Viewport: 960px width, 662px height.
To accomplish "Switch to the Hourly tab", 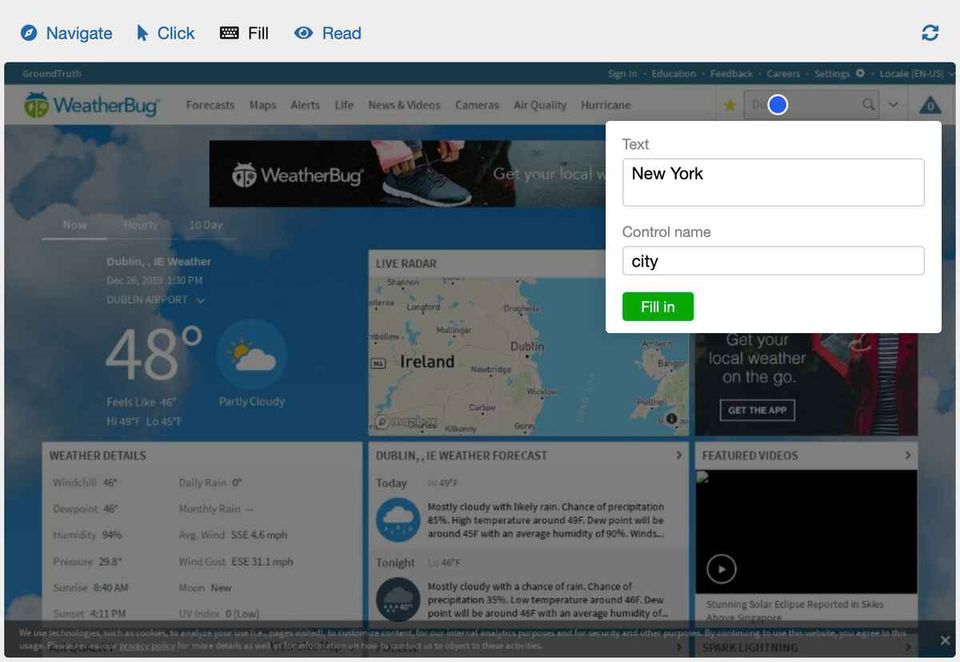I will (140, 225).
